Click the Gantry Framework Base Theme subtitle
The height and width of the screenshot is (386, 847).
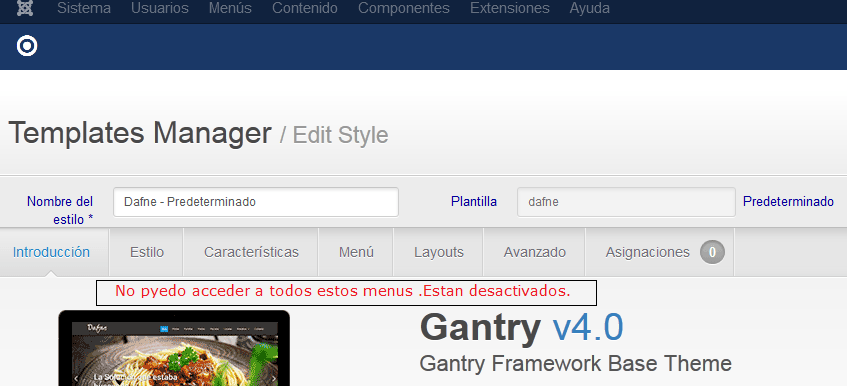(x=575, y=363)
